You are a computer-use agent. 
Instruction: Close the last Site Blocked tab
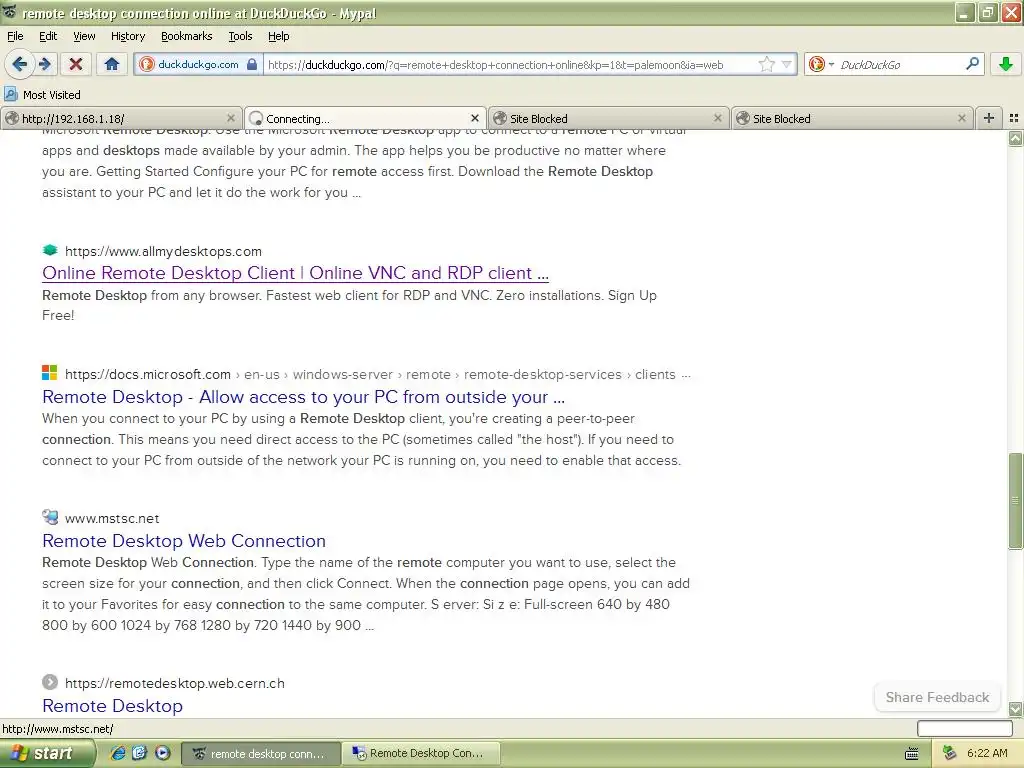[961, 118]
